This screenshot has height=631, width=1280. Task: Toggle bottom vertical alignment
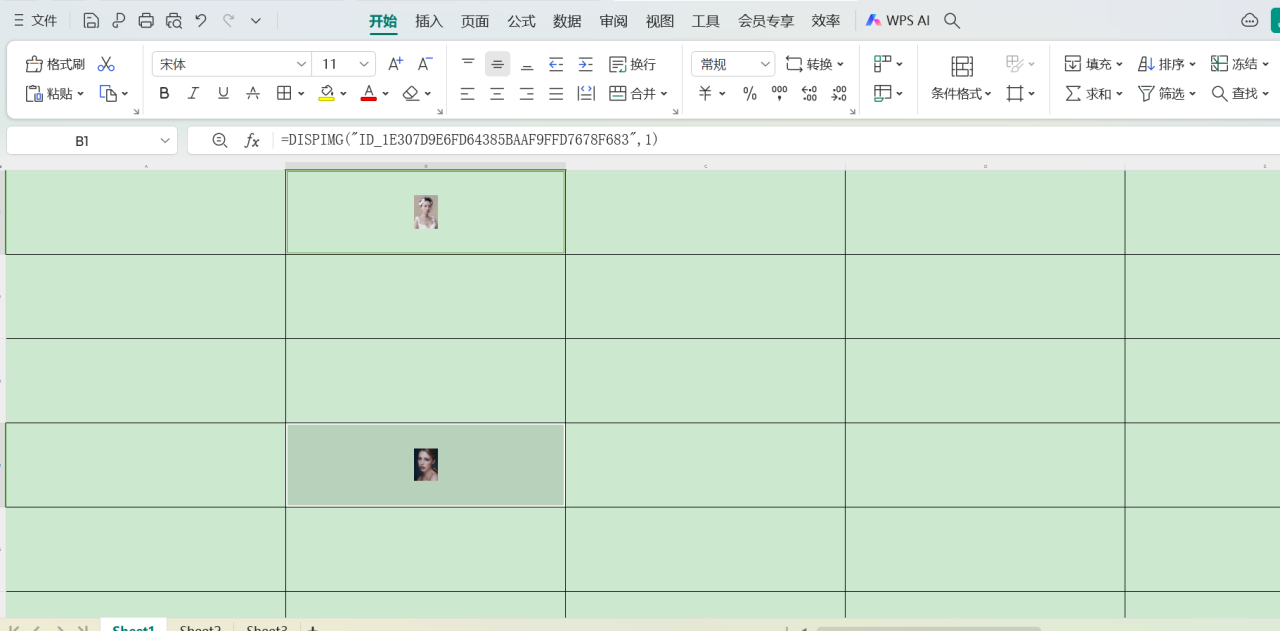tap(527, 64)
